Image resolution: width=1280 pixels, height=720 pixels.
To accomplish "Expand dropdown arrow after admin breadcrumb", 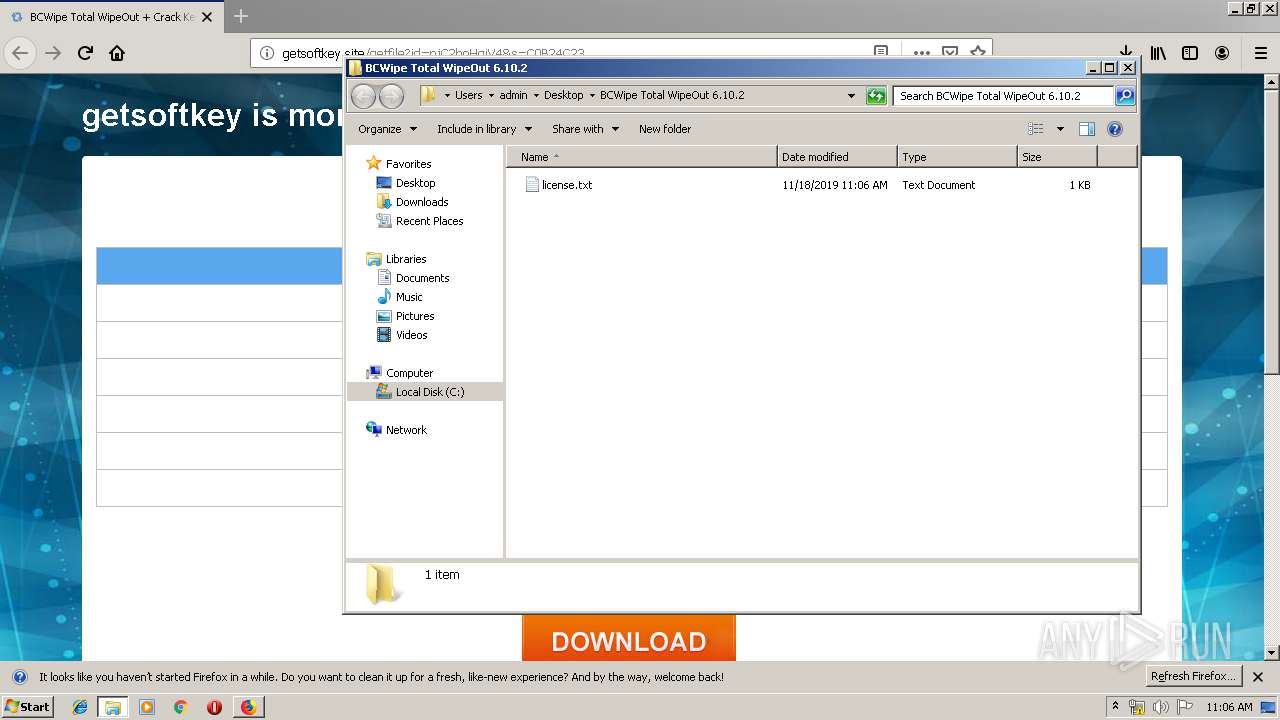I will [536, 96].
